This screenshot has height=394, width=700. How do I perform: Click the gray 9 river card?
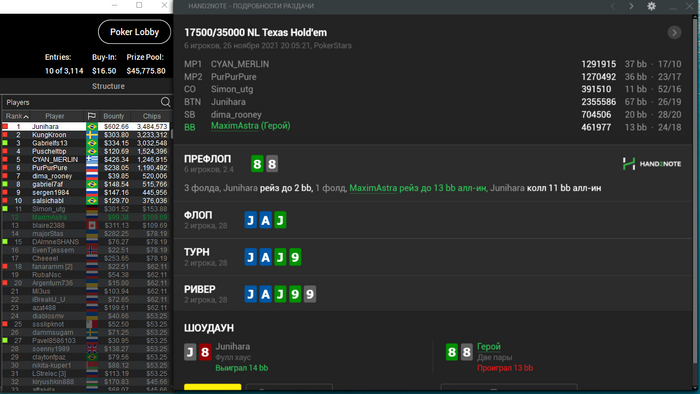[x=310, y=294]
